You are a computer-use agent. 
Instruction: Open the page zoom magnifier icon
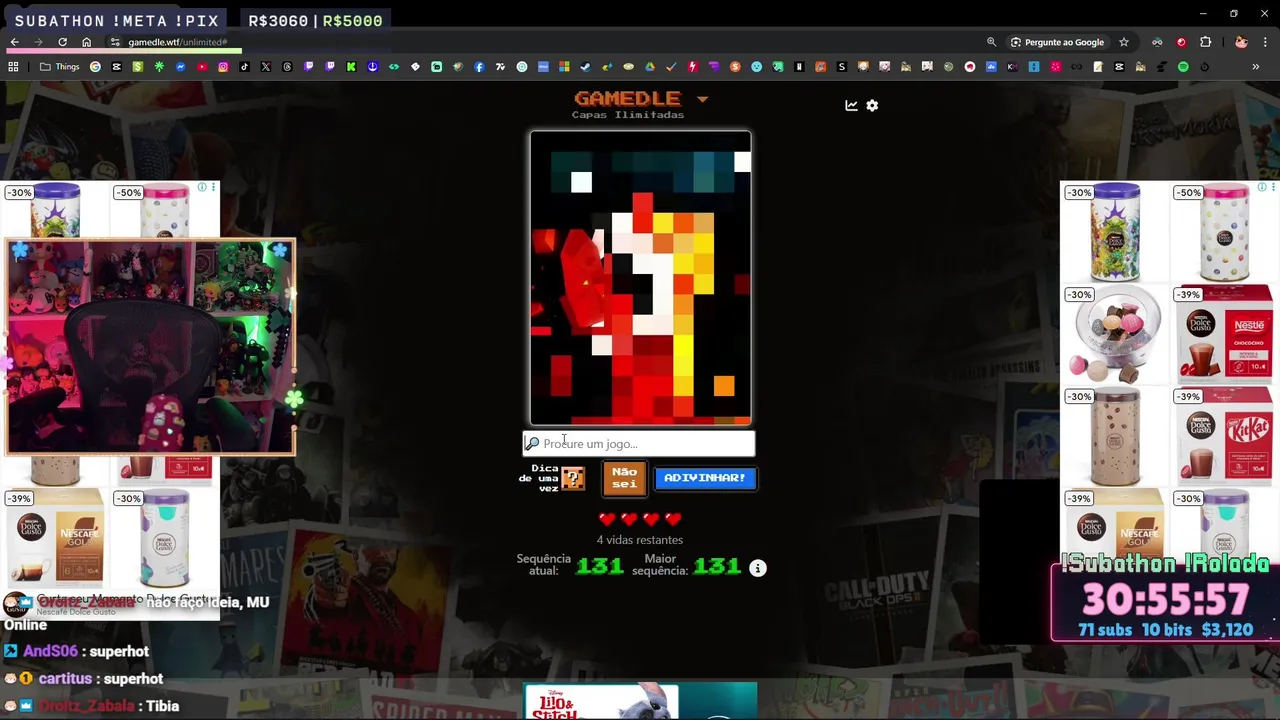coord(991,42)
